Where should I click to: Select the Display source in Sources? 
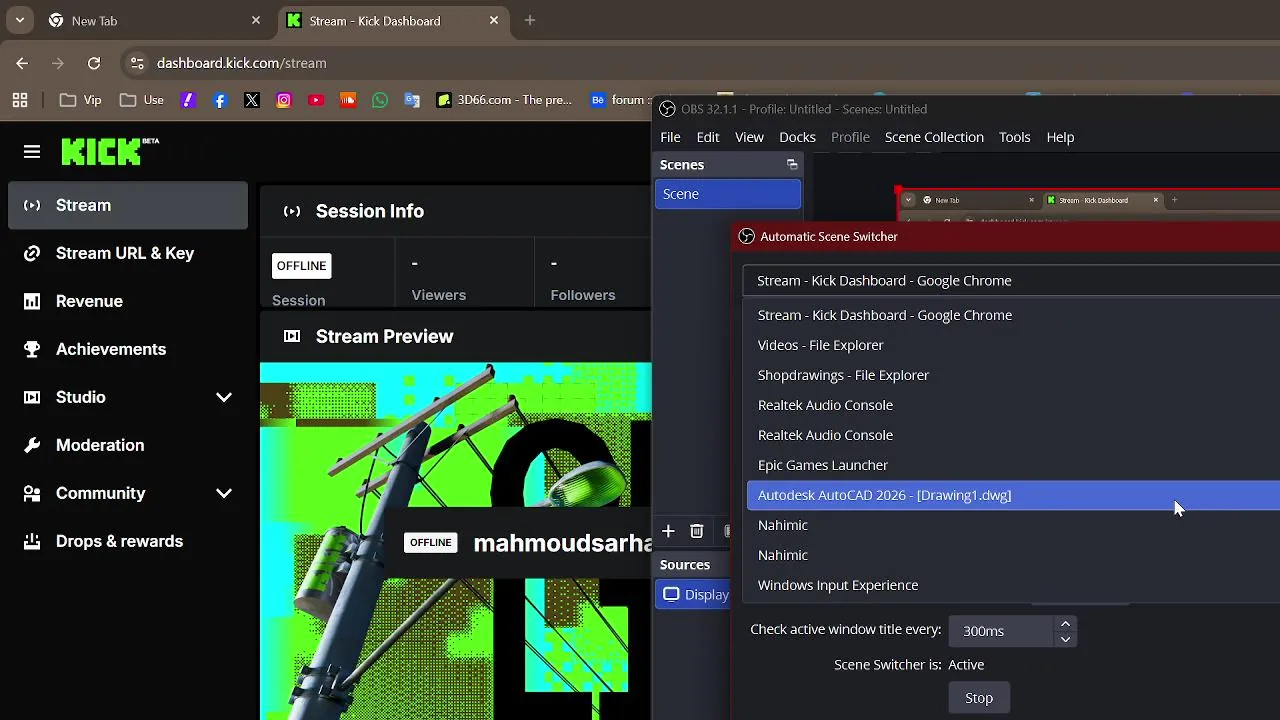pos(693,594)
